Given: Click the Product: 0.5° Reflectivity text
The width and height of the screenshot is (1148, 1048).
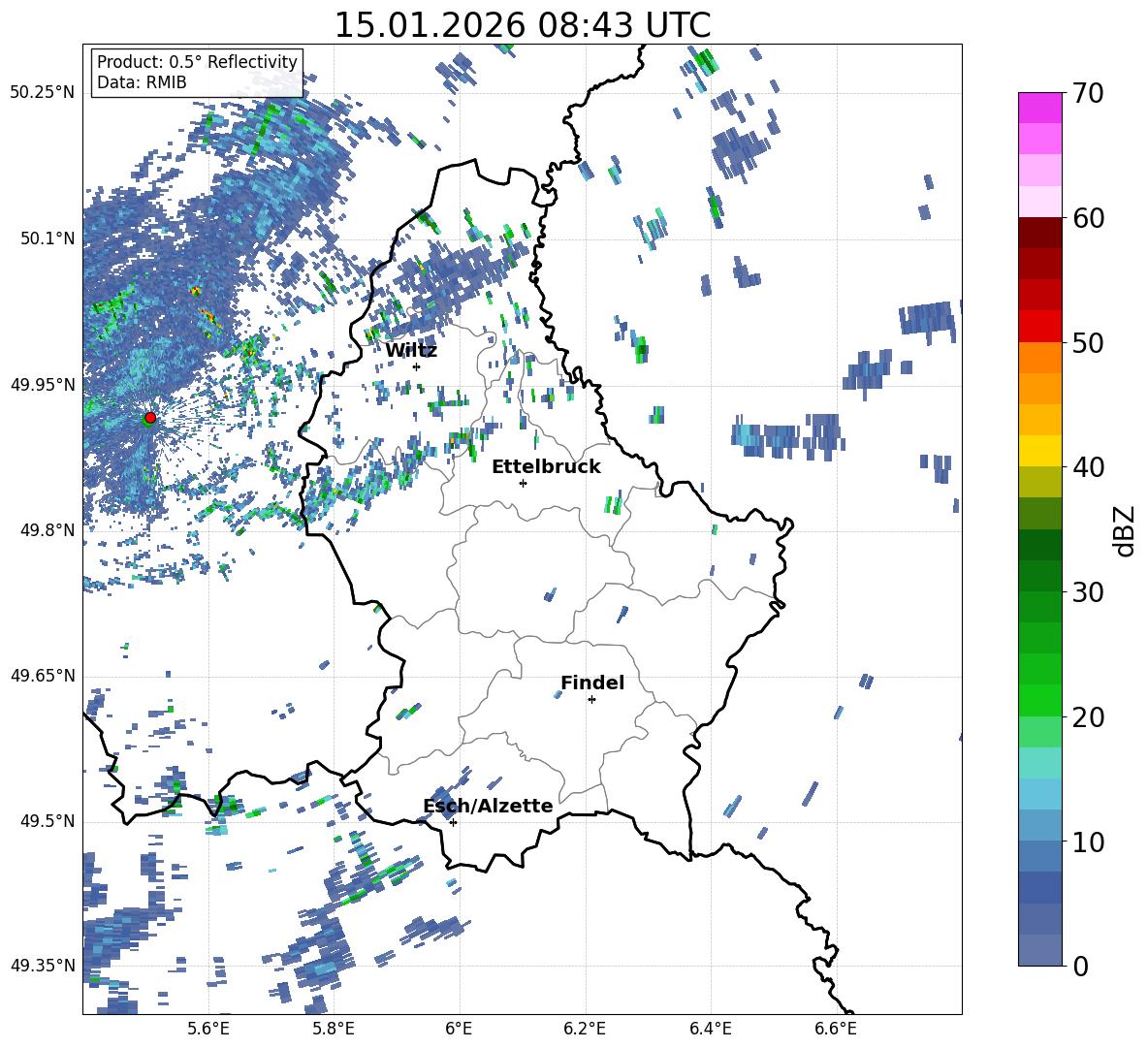Looking at the screenshot, I should coord(197,61).
